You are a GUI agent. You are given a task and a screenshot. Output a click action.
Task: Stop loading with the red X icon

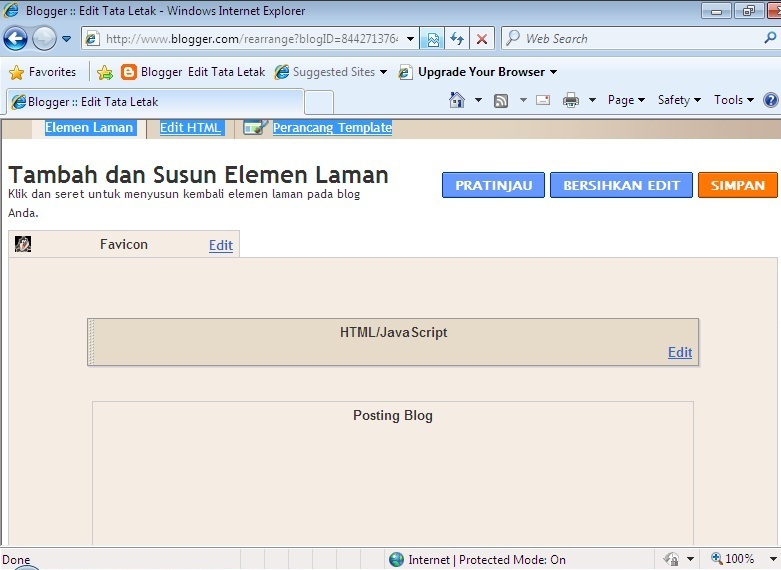pos(482,39)
